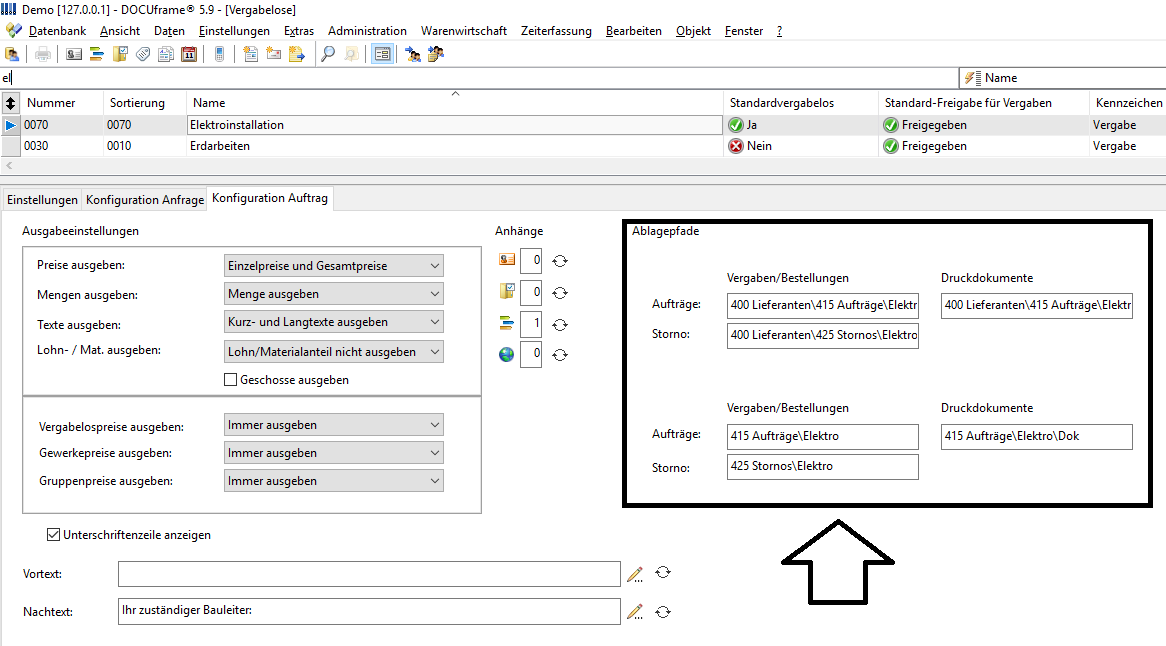The height and width of the screenshot is (646, 1166).
Task: Refresh the Anhänge counter showing 1
Action: (560, 325)
